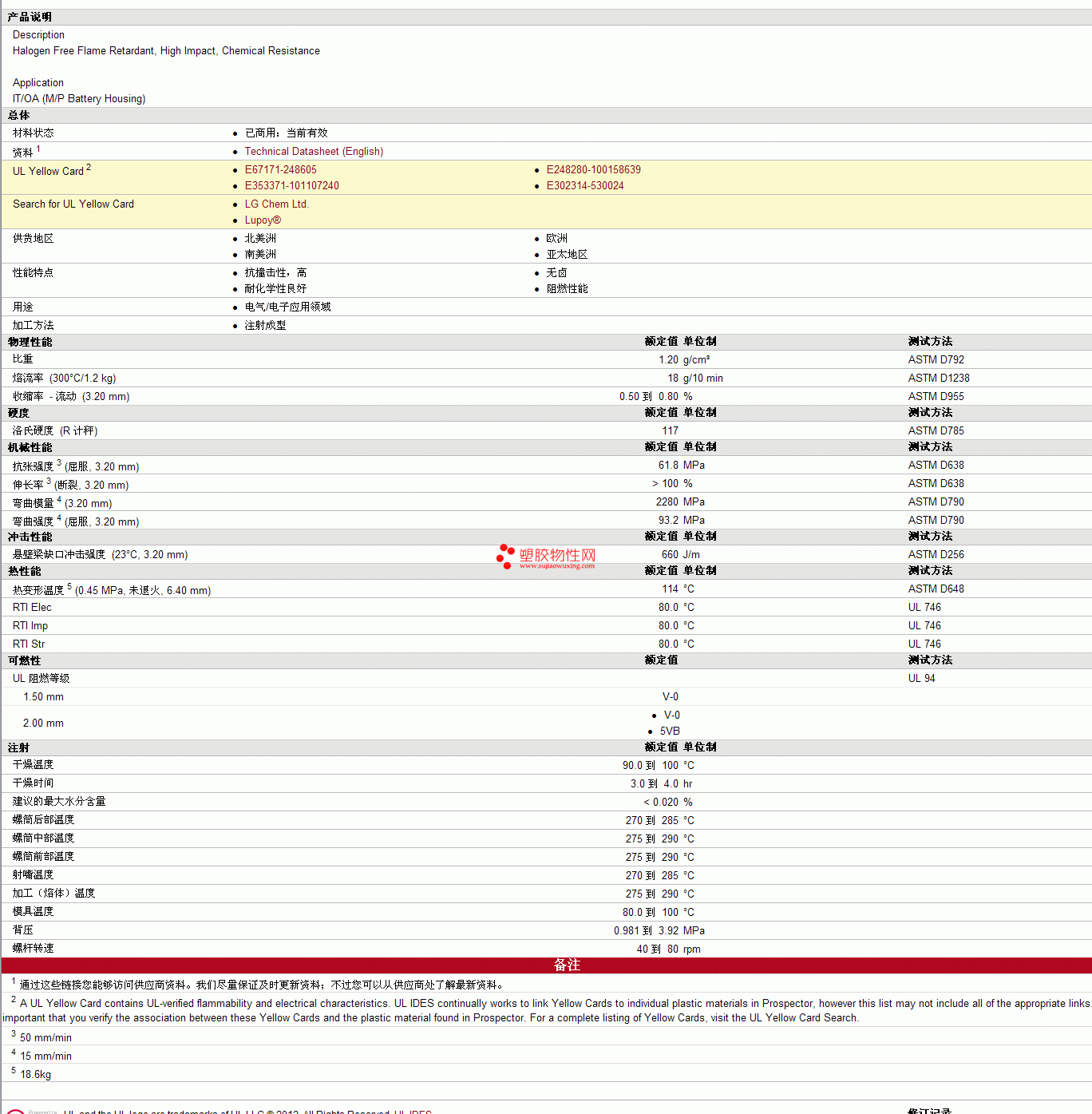Screen dimensions: 1092x1114
Task: Click the 模具温度 row label
Action: (34, 912)
